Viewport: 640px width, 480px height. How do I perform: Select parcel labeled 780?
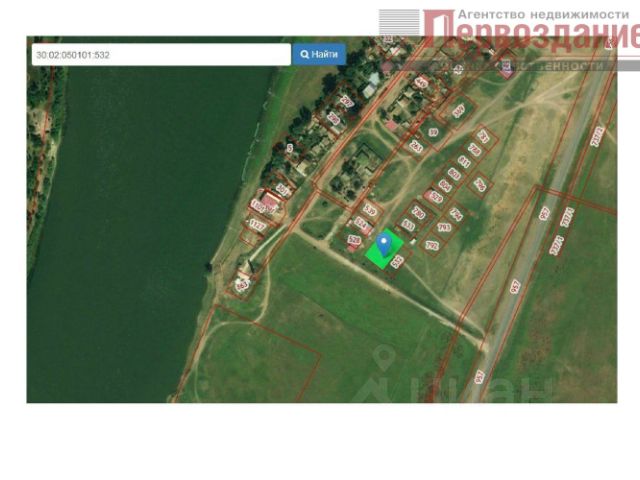tap(419, 213)
